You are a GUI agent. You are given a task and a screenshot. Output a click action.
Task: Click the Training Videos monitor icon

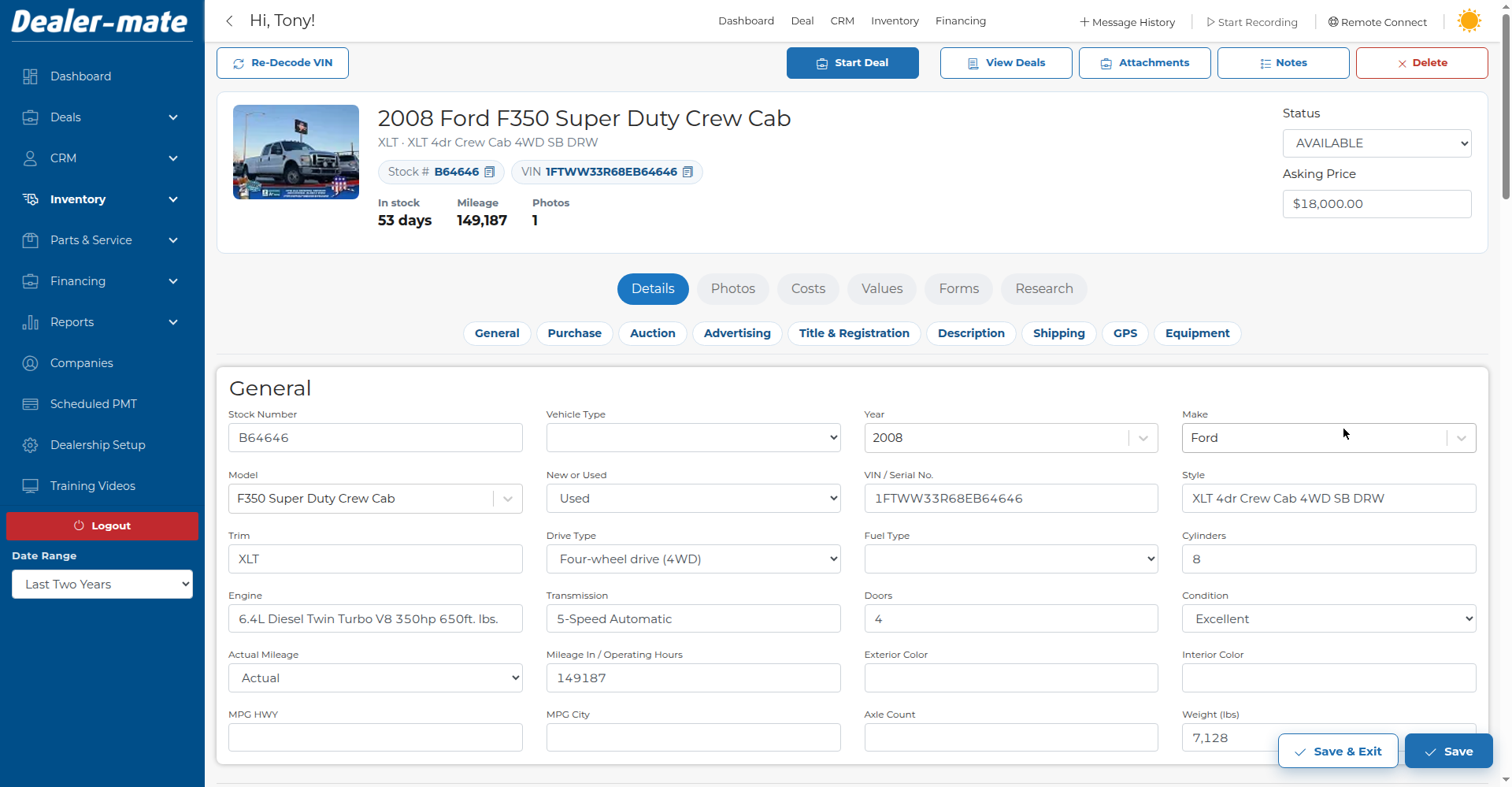[30, 486]
